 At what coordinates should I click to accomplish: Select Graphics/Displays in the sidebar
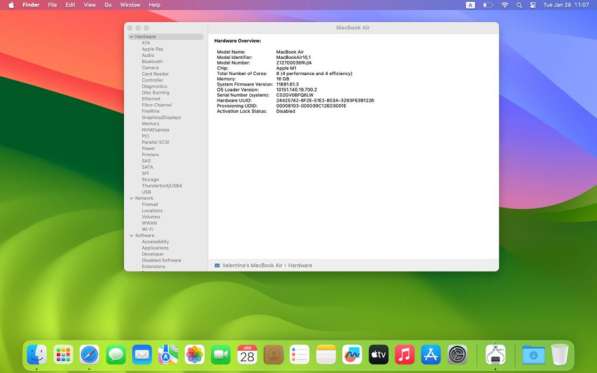click(161, 117)
